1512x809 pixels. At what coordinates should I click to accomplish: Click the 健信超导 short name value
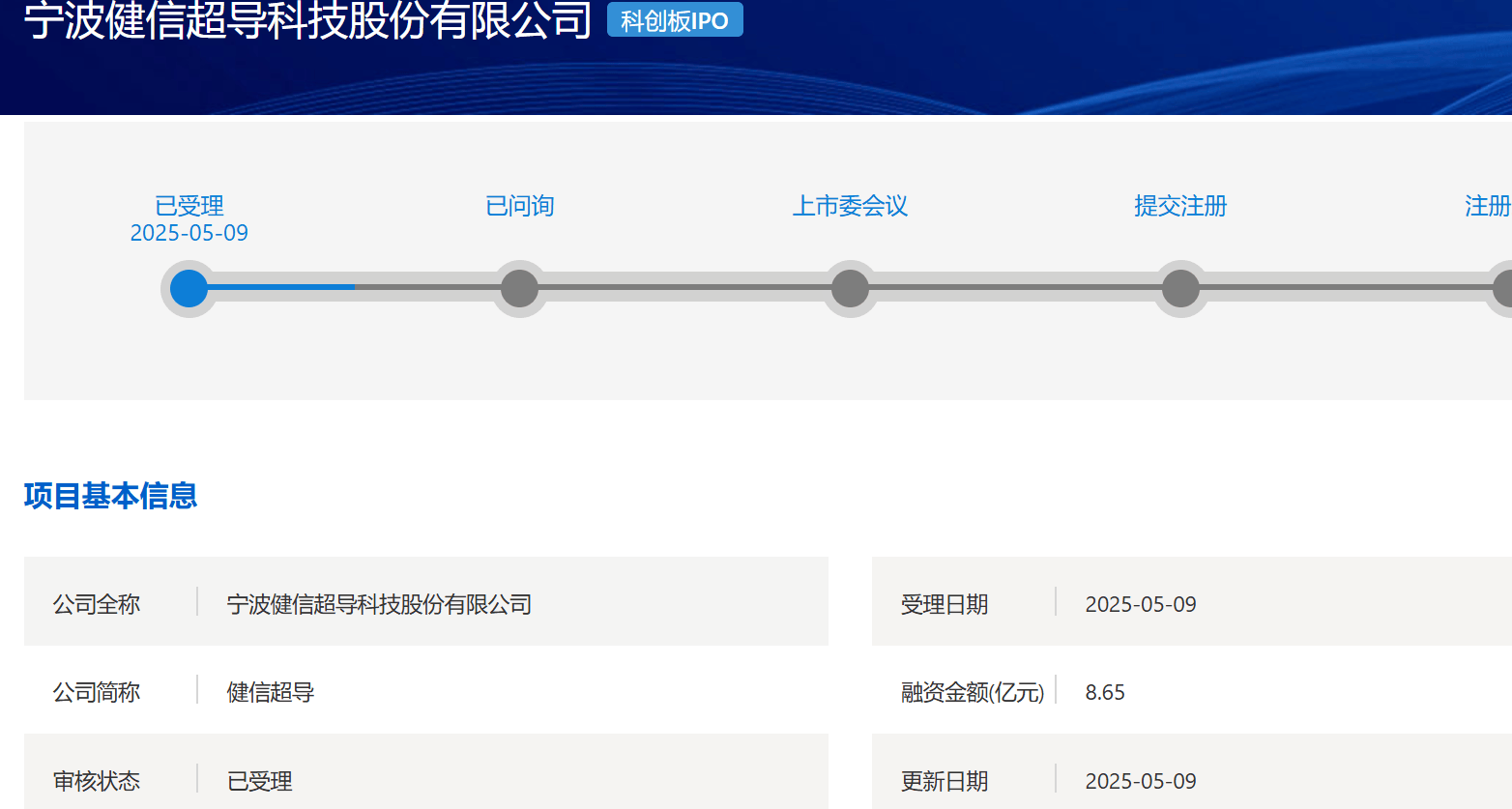pyautogui.click(x=271, y=692)
